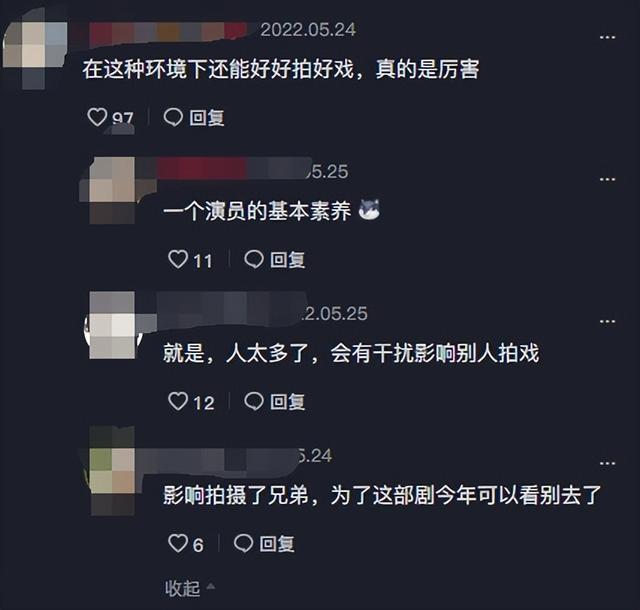
Task: Like the reply with 6 likes
Action: [178, 543]
